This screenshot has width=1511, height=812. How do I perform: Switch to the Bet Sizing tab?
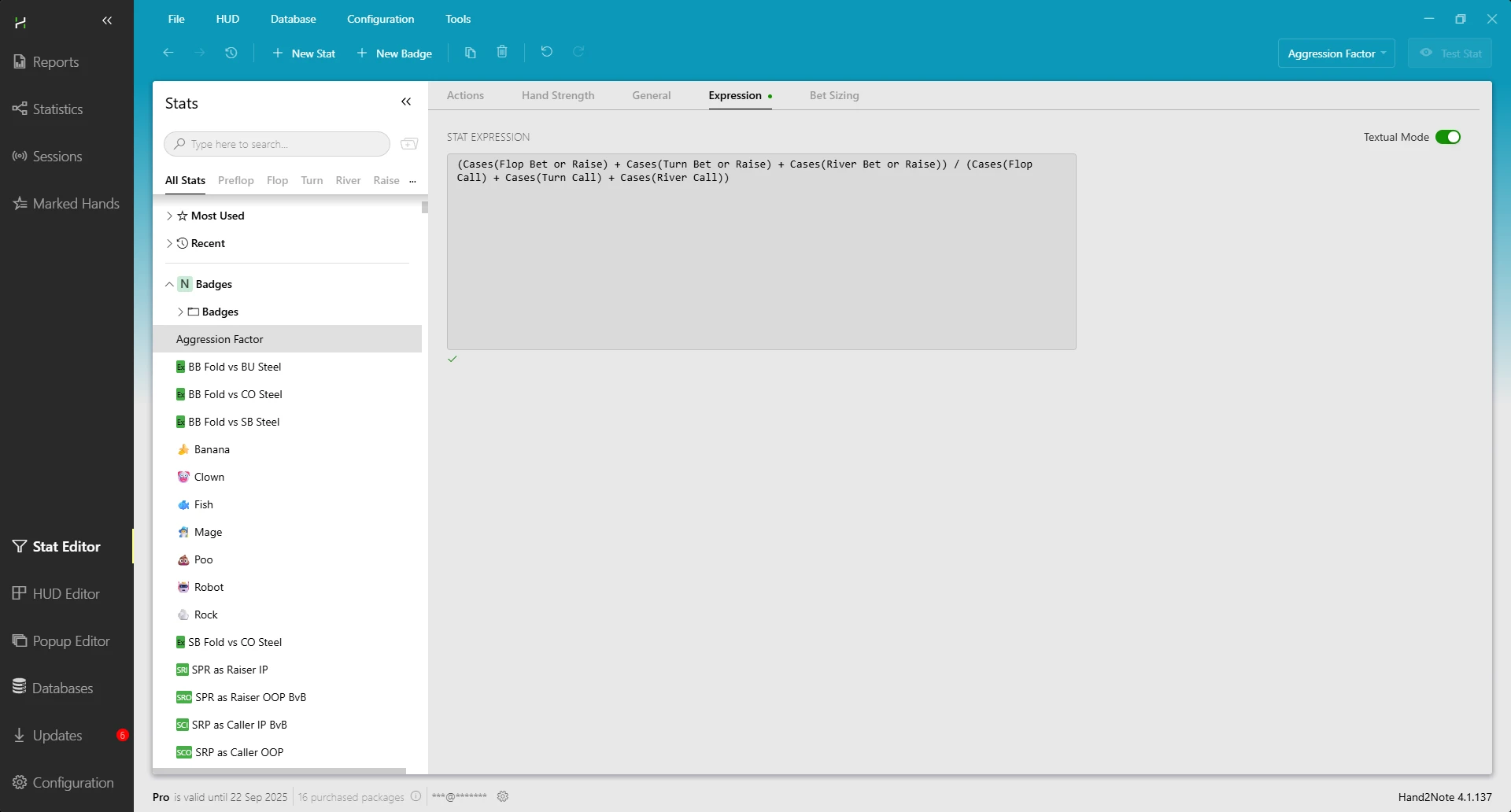tap(833, 96)
